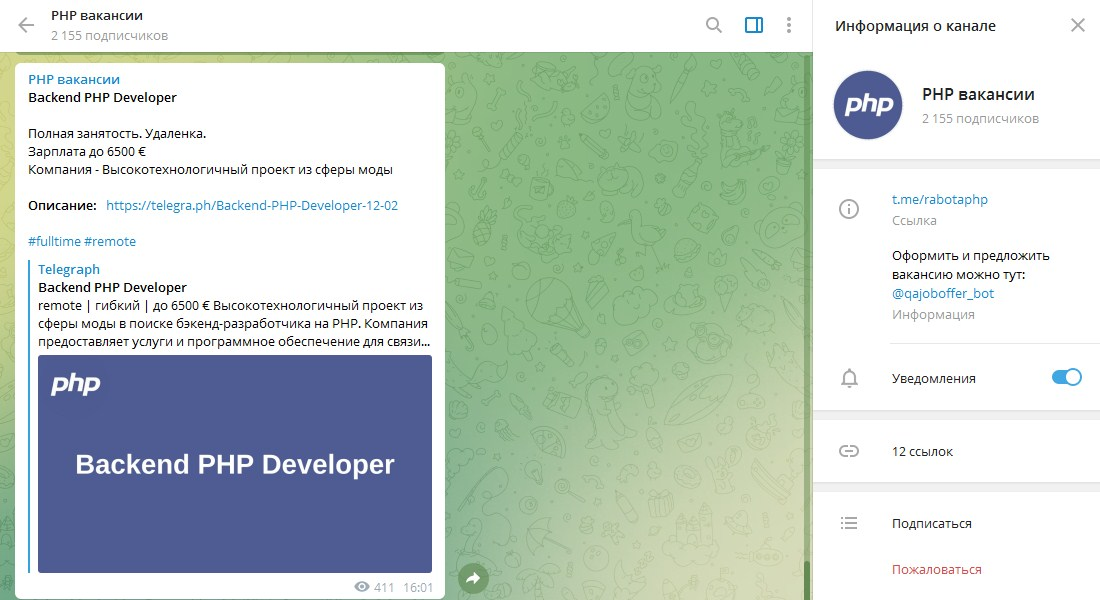Open search in the channel
Image resolution: width=1100 pixels, height=600 pixels.
(713, 25)
